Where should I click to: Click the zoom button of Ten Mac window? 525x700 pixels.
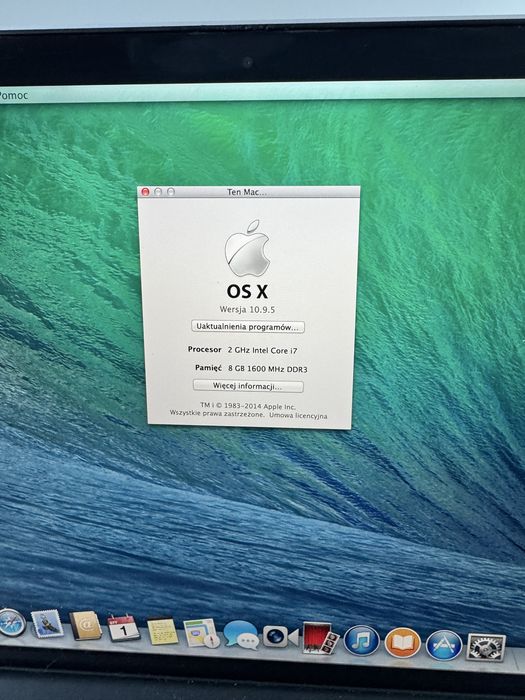[171, 192]
